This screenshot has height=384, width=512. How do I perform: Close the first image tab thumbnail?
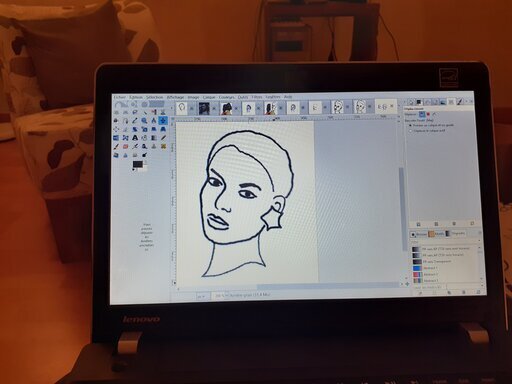(192, 108)
